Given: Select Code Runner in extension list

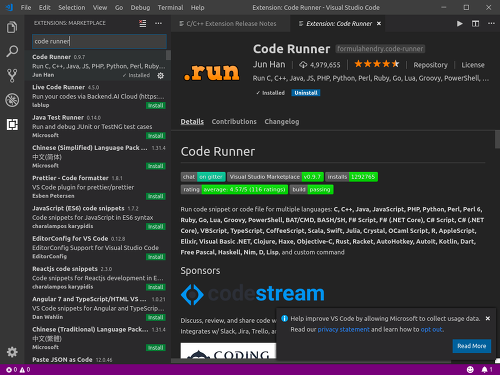Looking at the screenshot, I should (x=98, y=65).
